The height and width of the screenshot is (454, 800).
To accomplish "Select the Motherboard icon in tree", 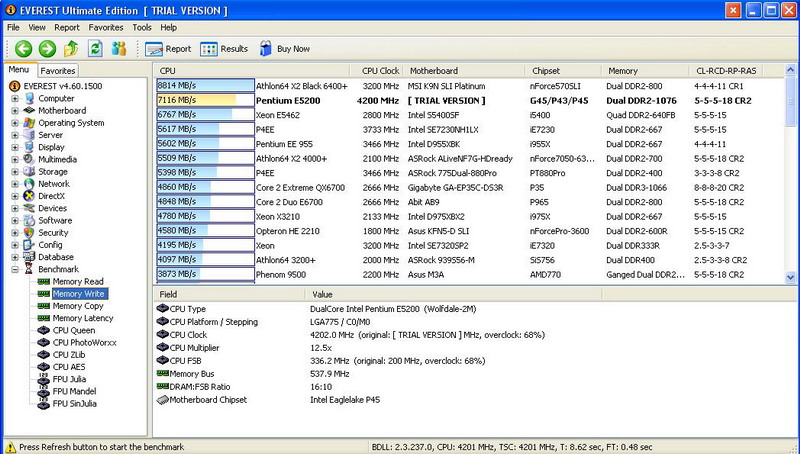I will pos(30,111).
